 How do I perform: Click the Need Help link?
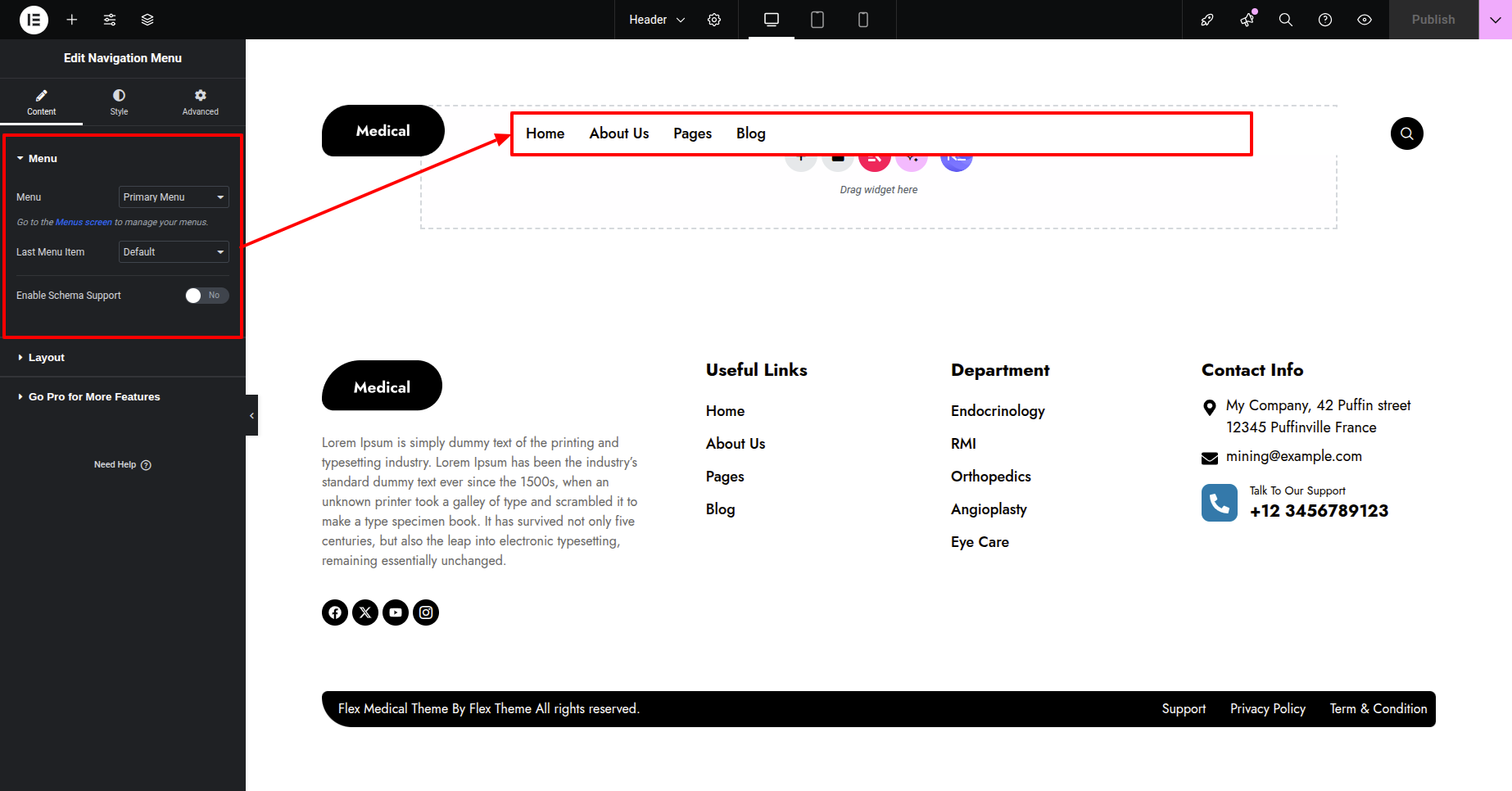(123, 464)
